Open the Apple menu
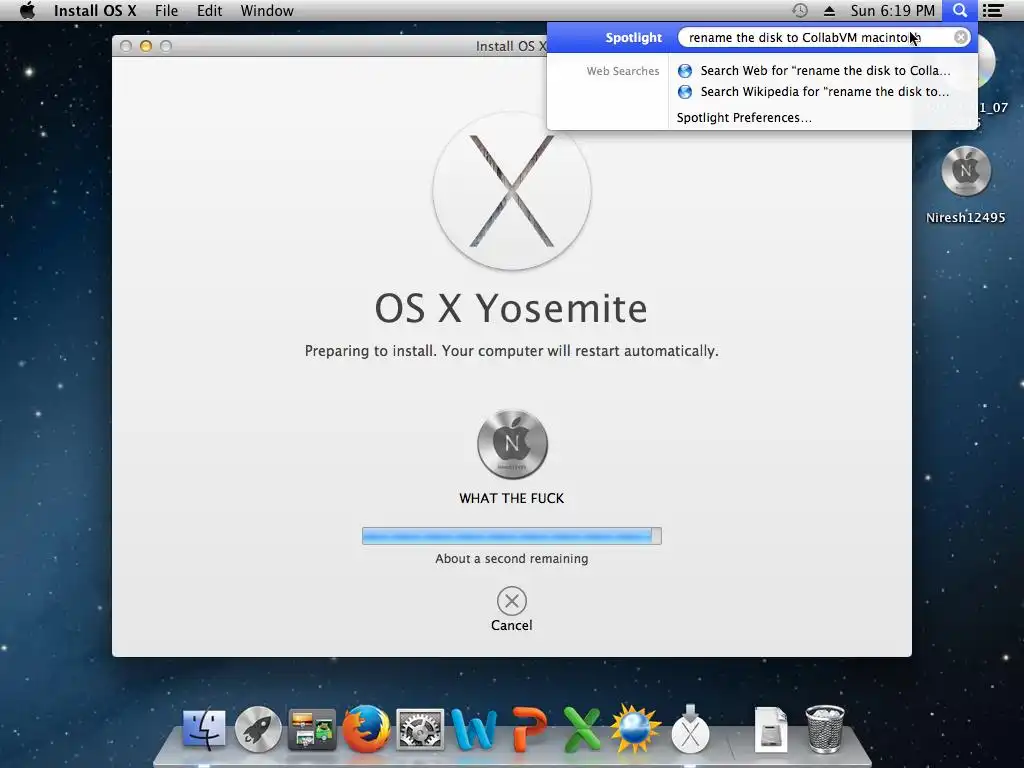1024x768 pixels. coord(27,10)
